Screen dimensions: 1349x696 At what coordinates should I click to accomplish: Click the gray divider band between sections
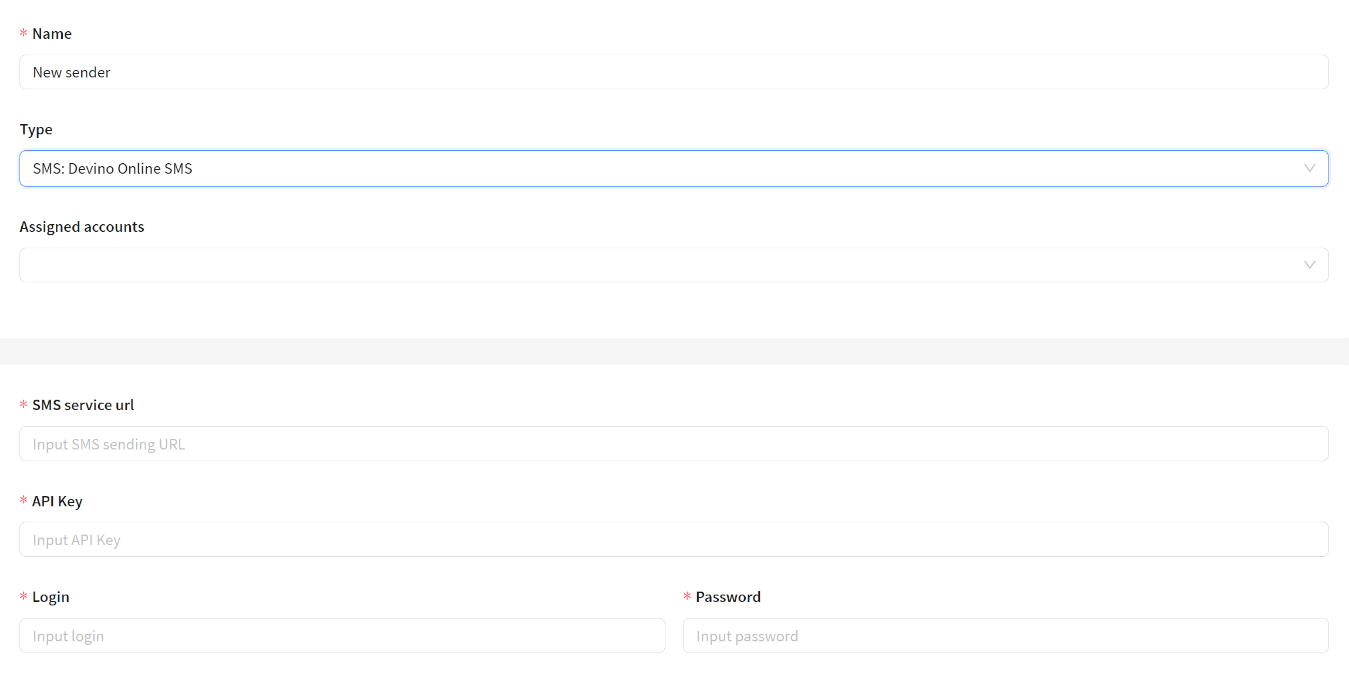(x=674, y=351)
